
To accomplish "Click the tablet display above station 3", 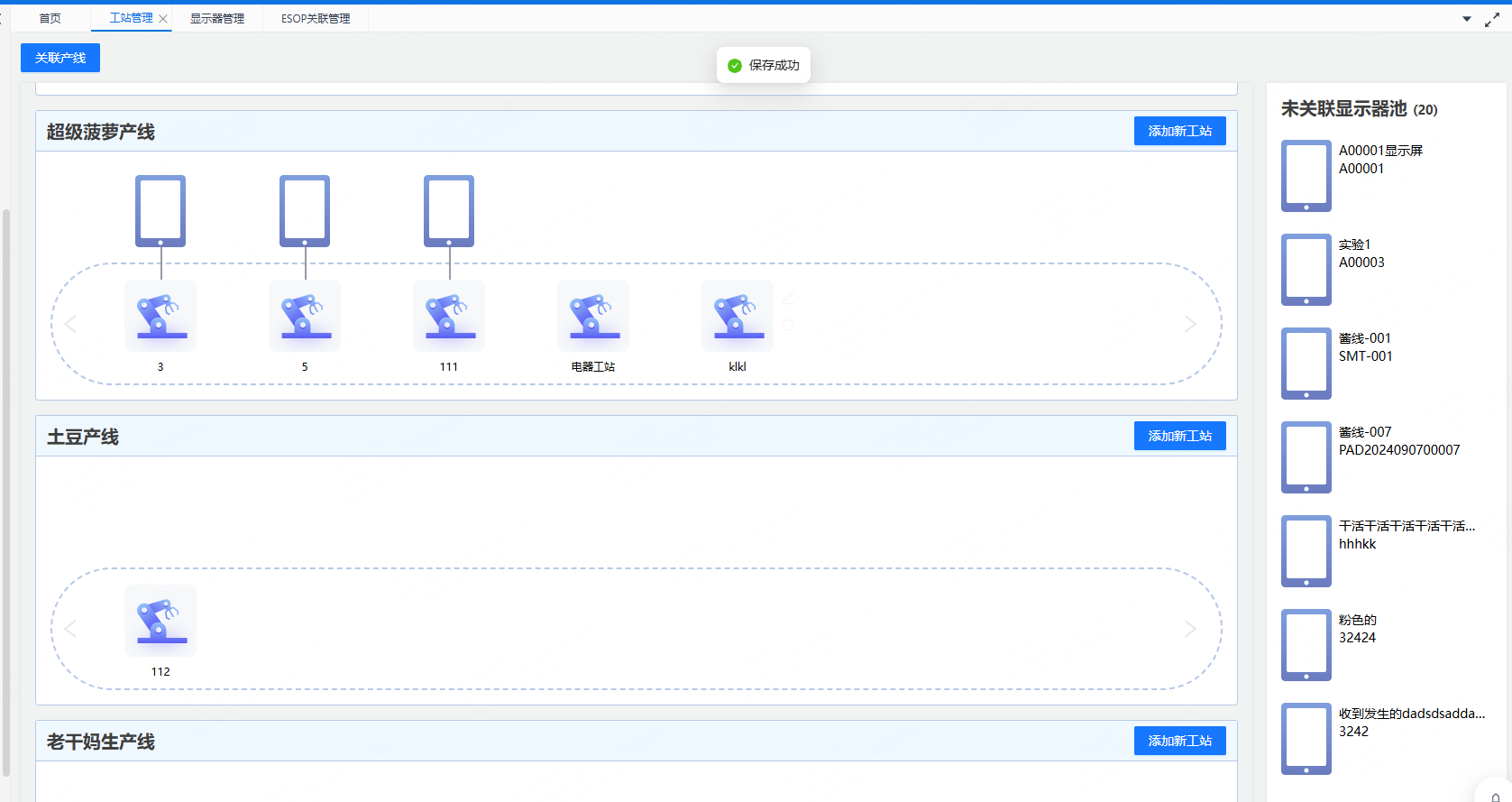I will pos(160,211).
